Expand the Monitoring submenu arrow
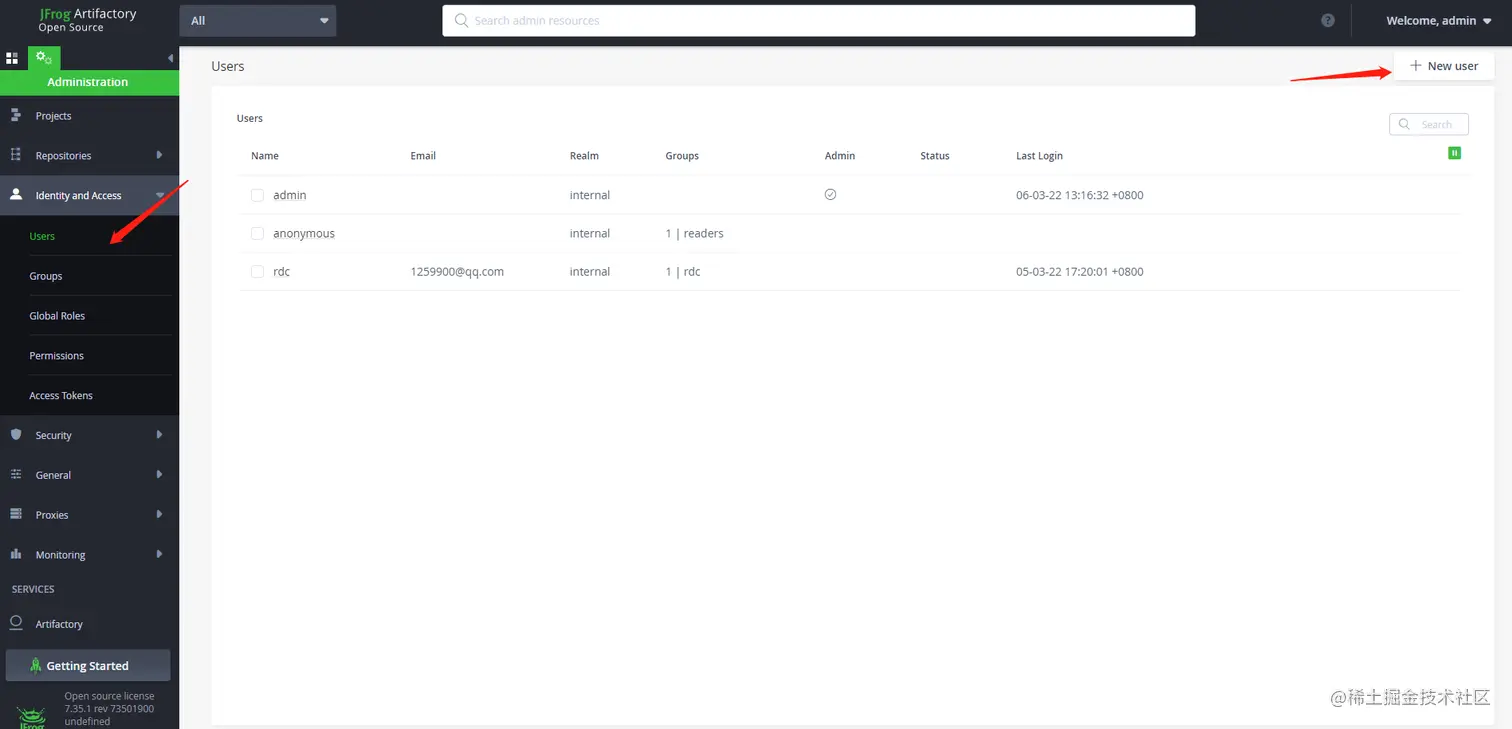The image size is (1512, 729). pos(159,554)
